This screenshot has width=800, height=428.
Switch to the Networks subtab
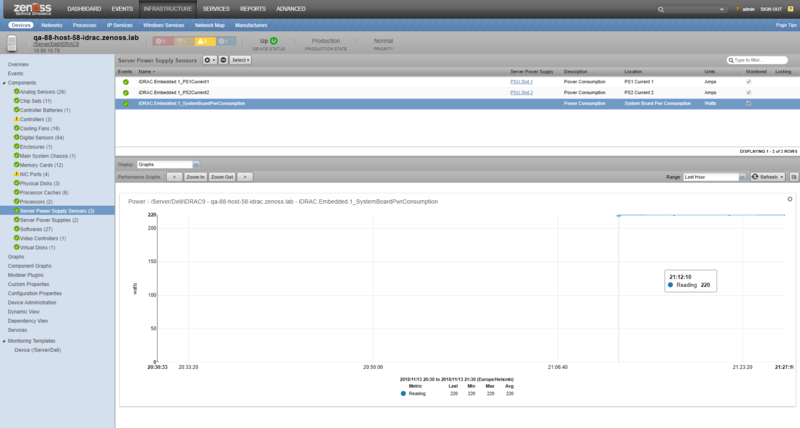(52, 25)
